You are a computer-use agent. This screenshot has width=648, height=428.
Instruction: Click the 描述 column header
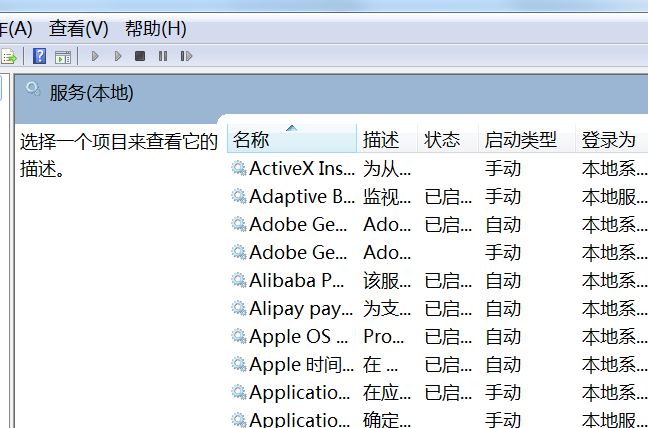[381, 140]
